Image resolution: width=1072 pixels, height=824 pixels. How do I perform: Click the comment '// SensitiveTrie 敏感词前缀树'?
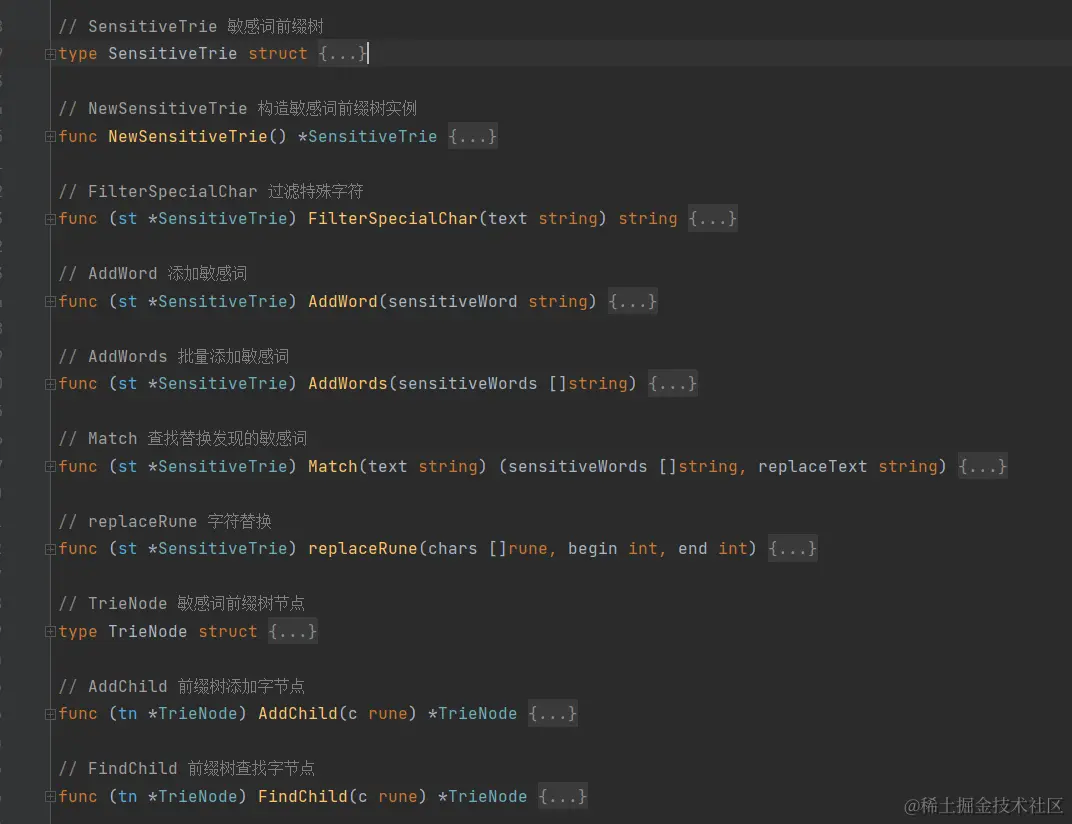click(x=191, y=26)
